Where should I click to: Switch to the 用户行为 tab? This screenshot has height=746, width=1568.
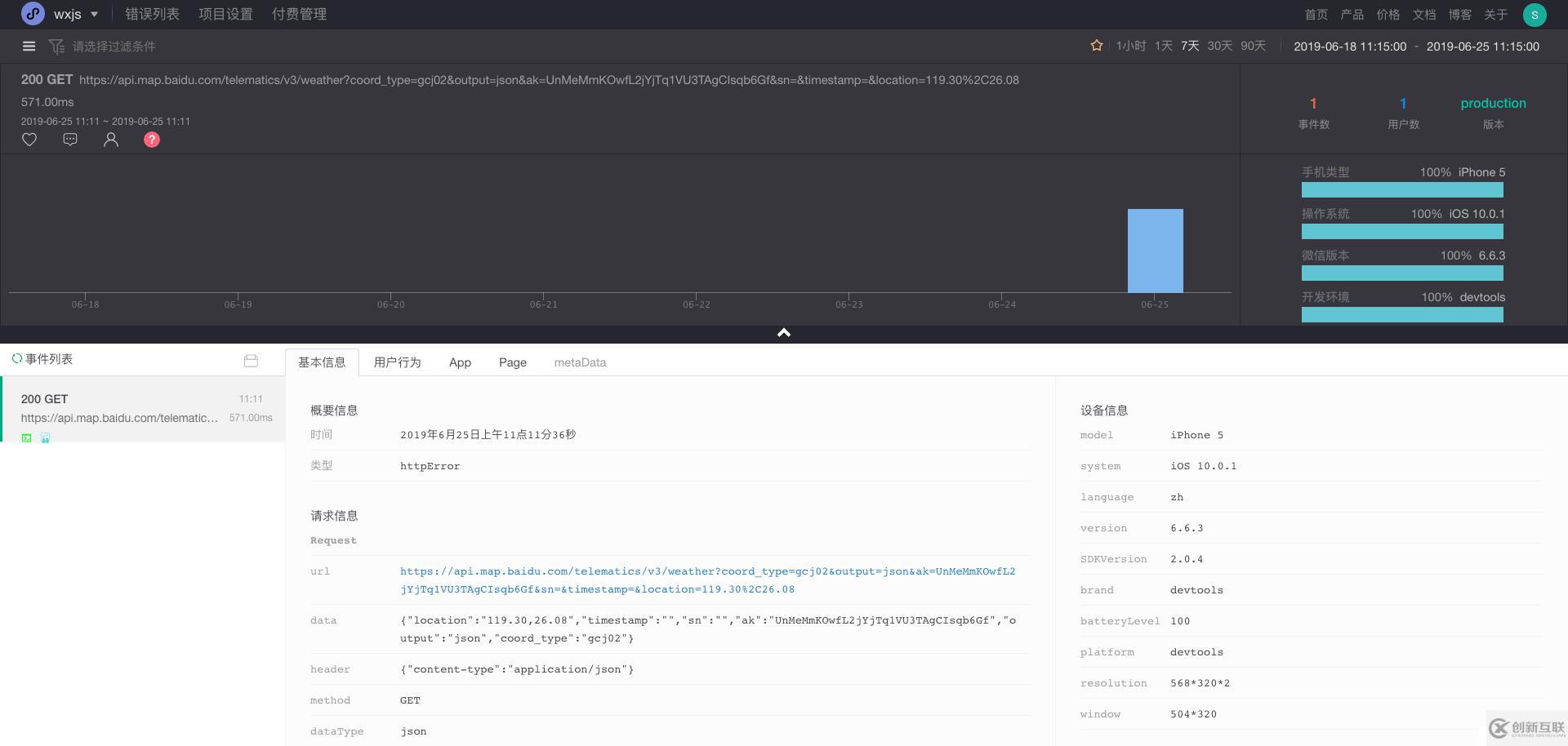point(397,362)
